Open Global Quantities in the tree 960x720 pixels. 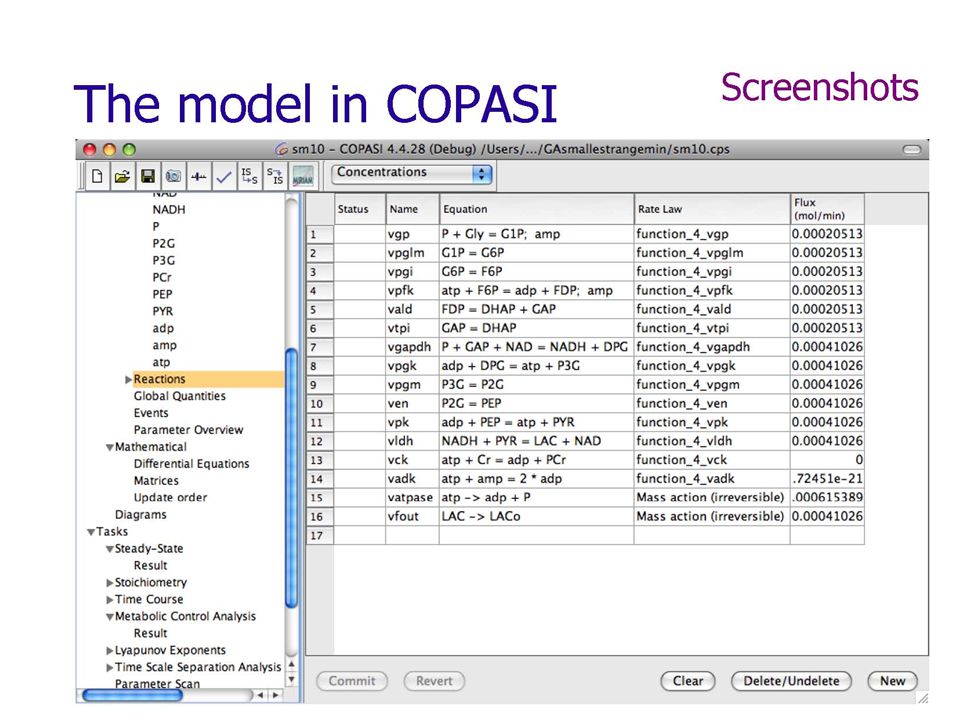[x=179, y=396]
